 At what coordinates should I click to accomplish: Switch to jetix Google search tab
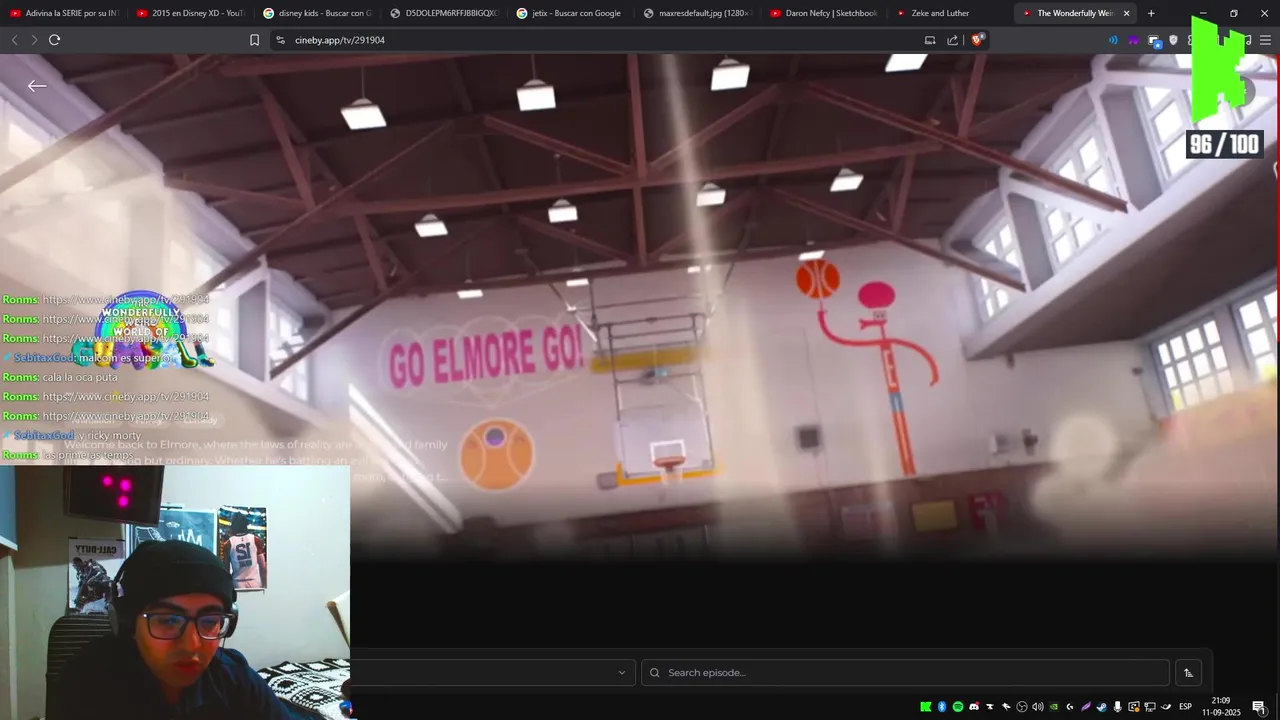[x=570, y=13]
